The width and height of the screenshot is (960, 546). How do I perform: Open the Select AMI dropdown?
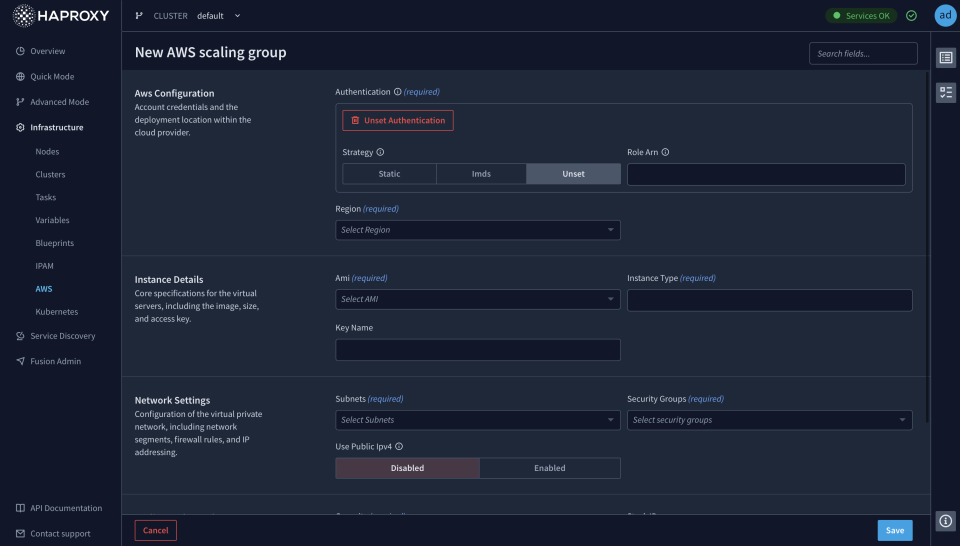[x=478, y=299]
